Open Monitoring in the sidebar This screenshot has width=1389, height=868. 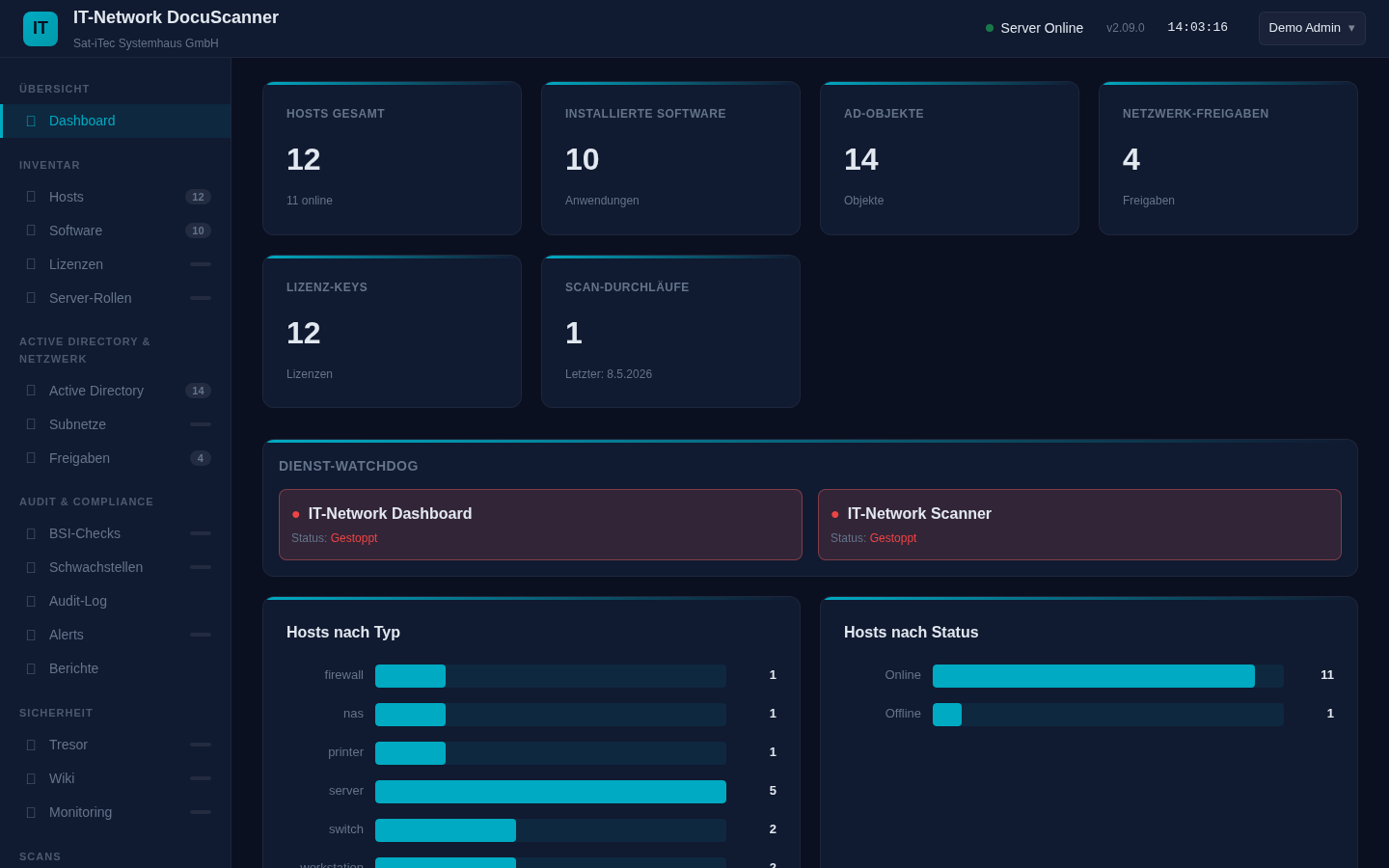[116, 812]
